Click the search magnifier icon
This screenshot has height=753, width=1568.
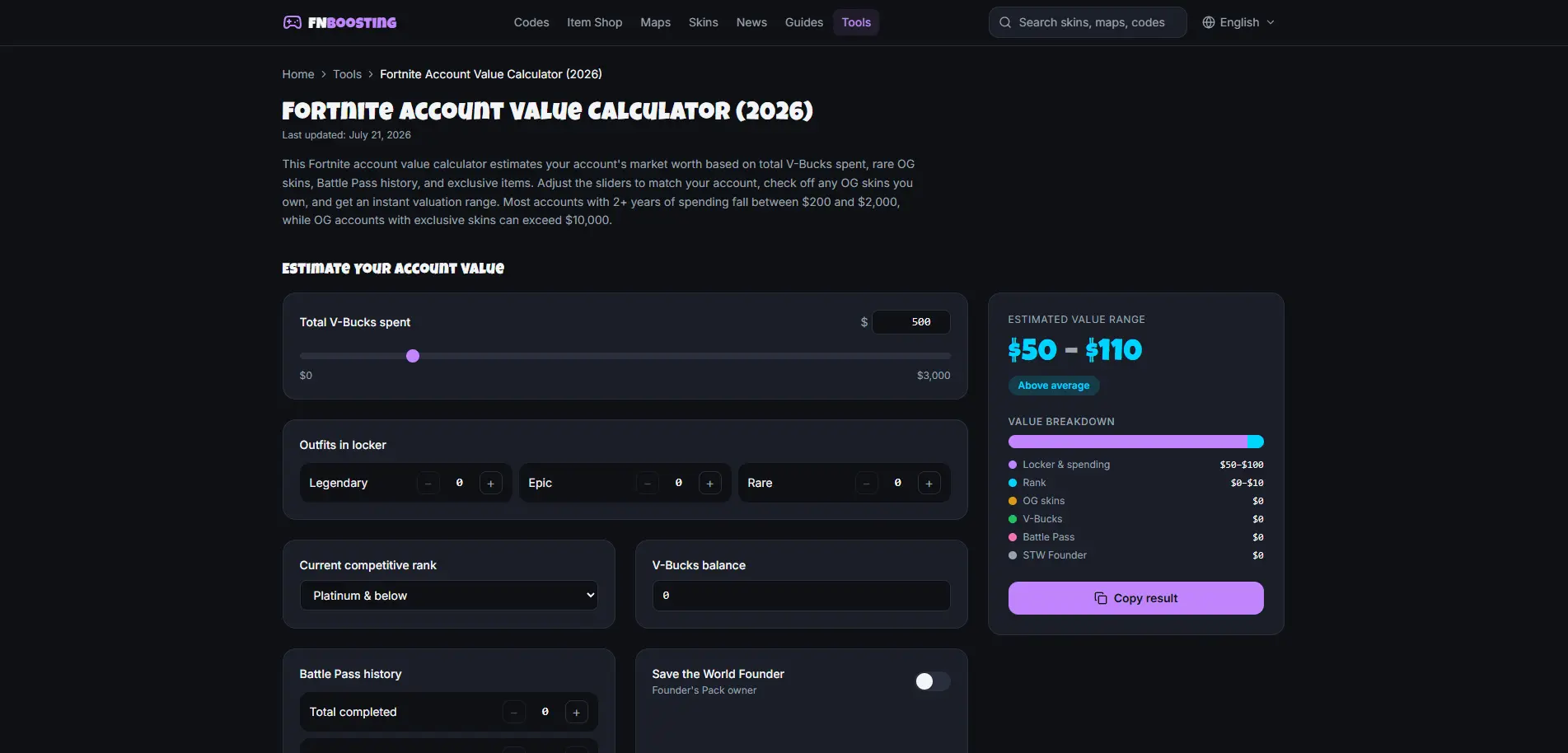click(x=1005, y=22)
